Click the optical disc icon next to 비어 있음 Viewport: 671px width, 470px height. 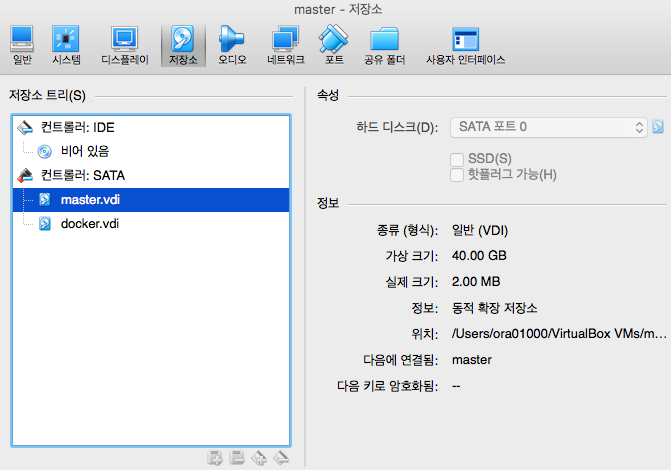(x=45, y=151)
